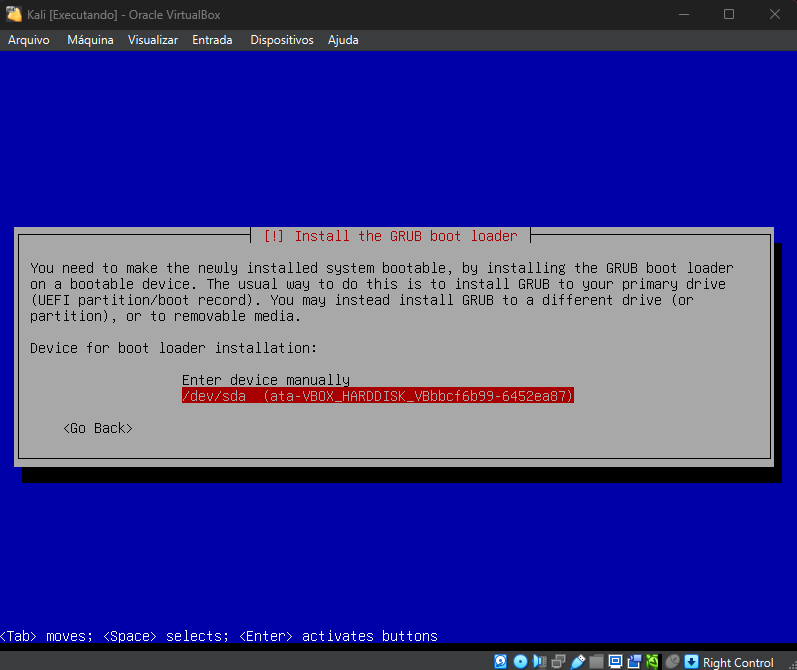
Task: Choose the Enter device manually option
Action: point(266,380)
